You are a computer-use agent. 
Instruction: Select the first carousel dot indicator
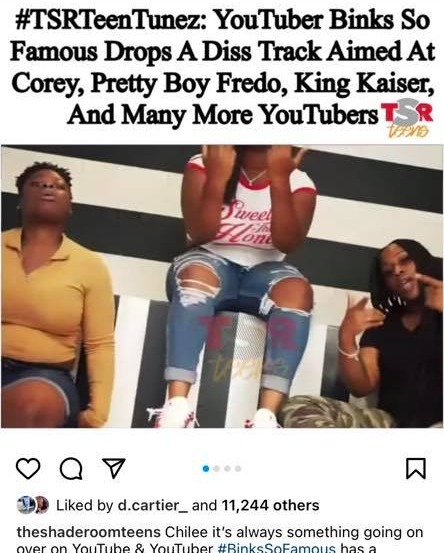206,468
